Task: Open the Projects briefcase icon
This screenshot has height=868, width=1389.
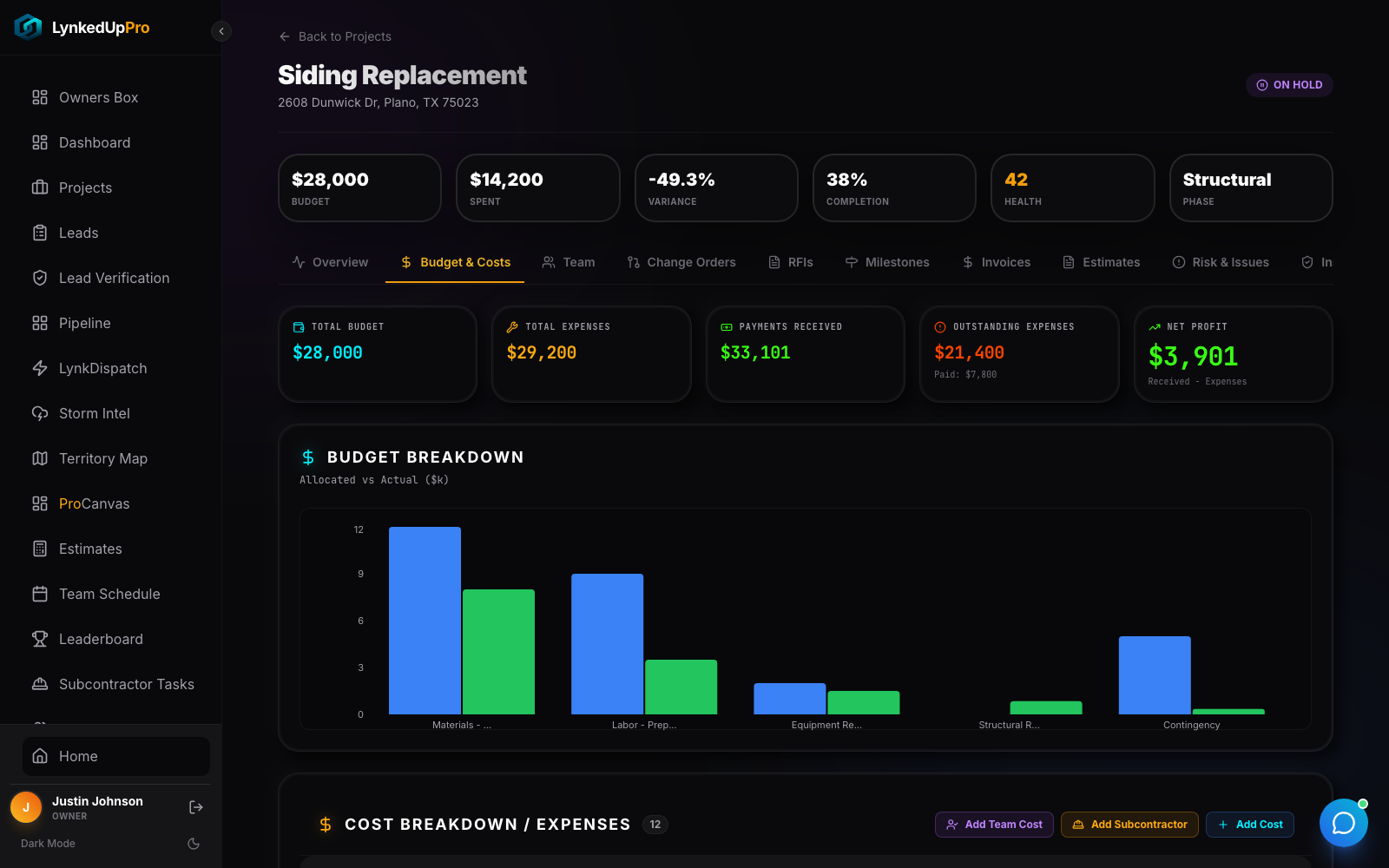Action: point(40,187)
